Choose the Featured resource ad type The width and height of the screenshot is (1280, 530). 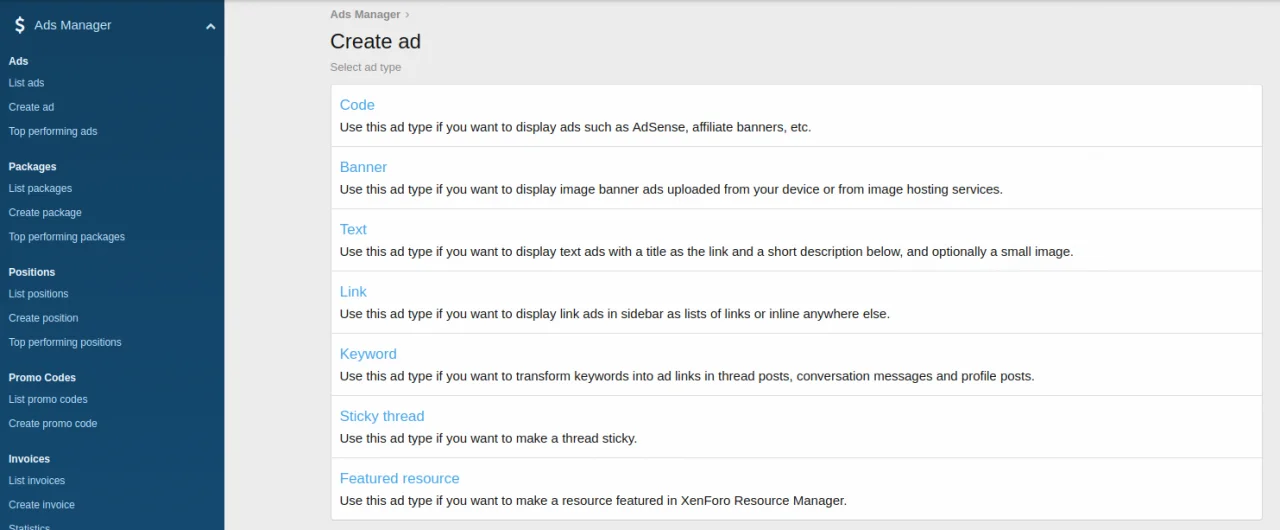399,478
